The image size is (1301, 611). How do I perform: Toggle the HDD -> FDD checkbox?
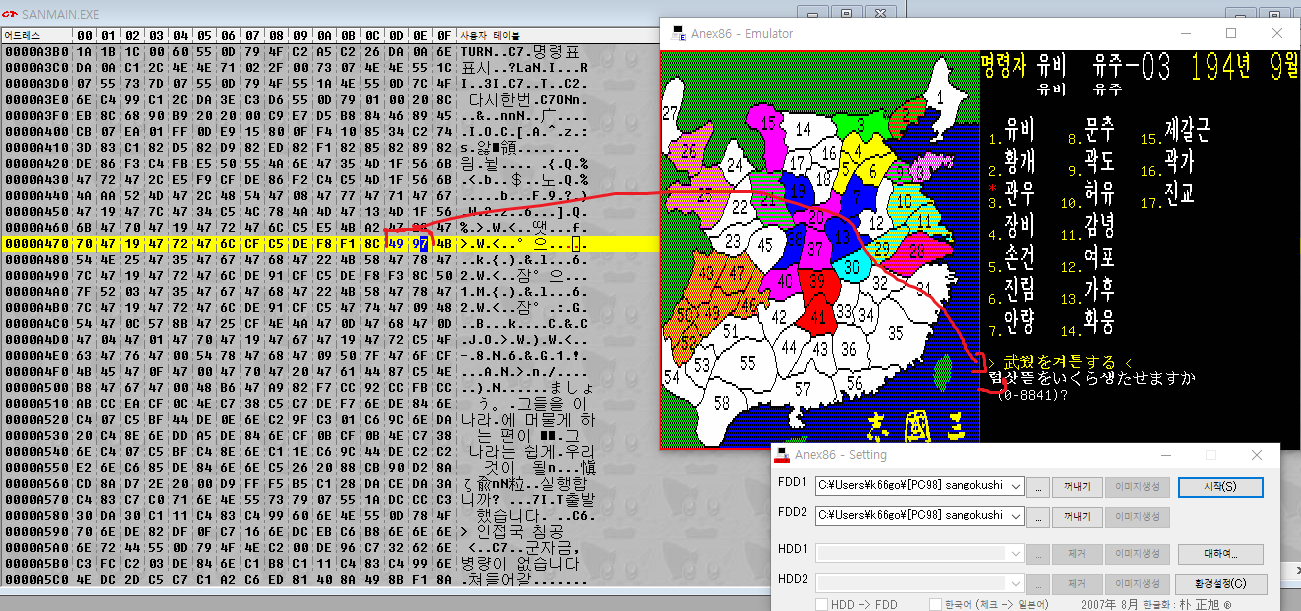tap(821, 604)
